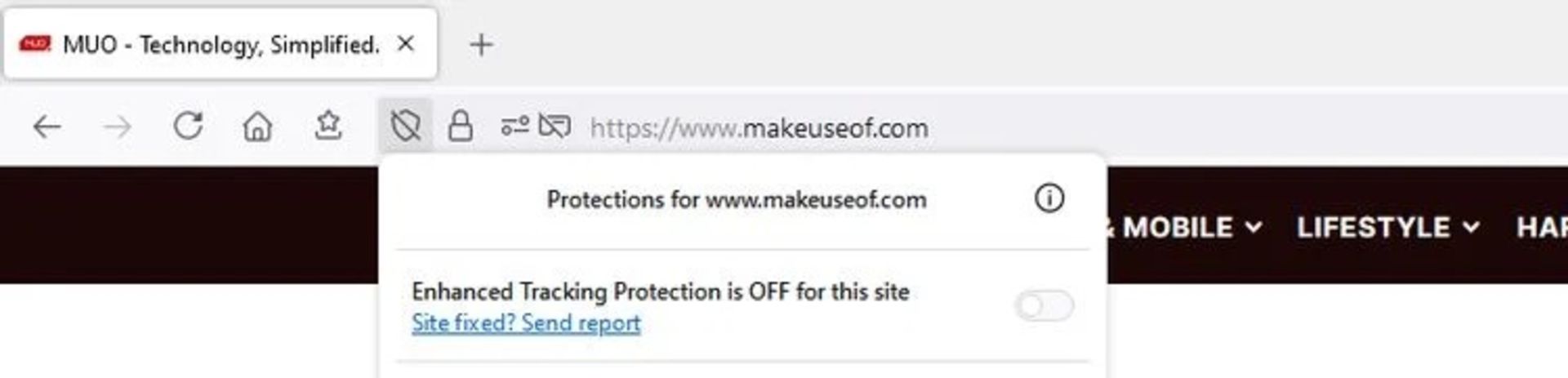This screenshot has height=378, width=1568.
Task: Click the makeuseof.com URL address field
Action: 759,128
